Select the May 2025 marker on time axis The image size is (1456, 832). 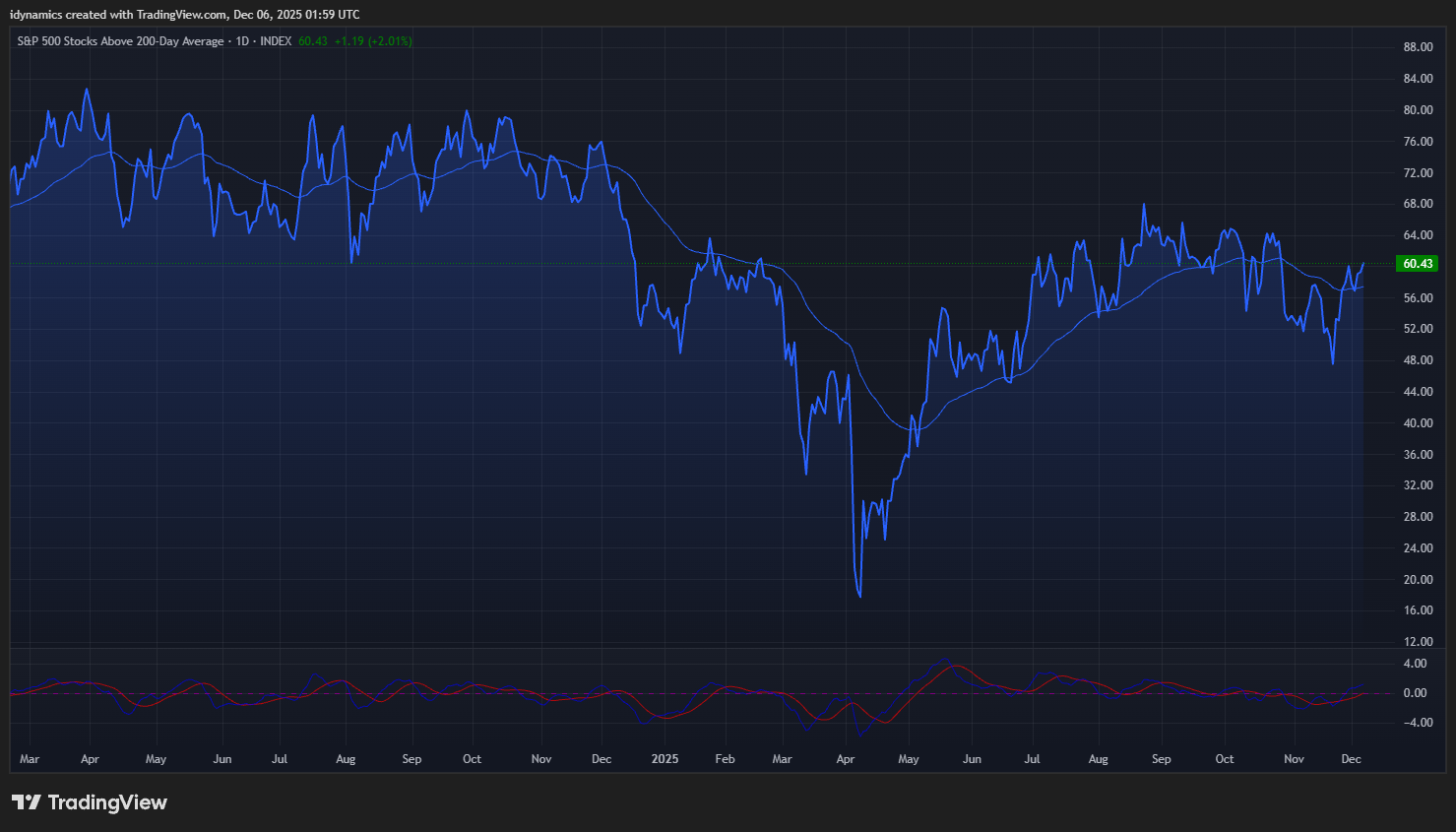click(908, 759)
